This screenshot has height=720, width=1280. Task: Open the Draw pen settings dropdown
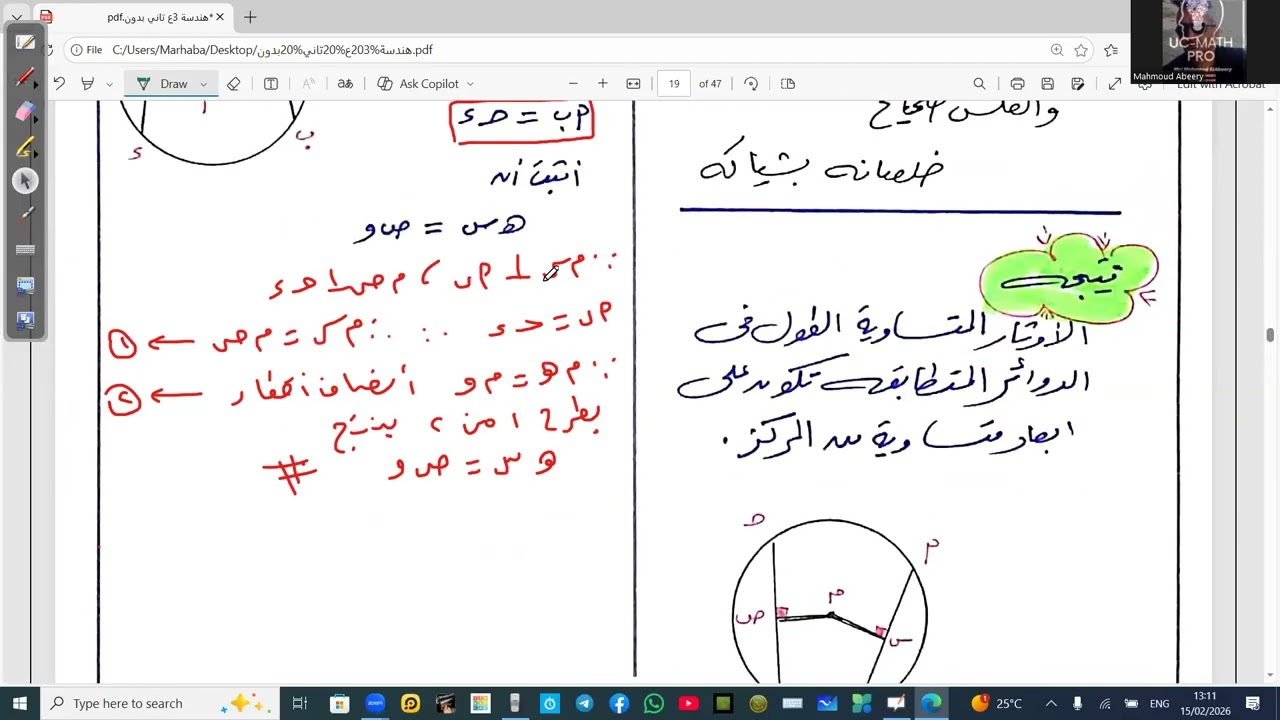[203, 84]
